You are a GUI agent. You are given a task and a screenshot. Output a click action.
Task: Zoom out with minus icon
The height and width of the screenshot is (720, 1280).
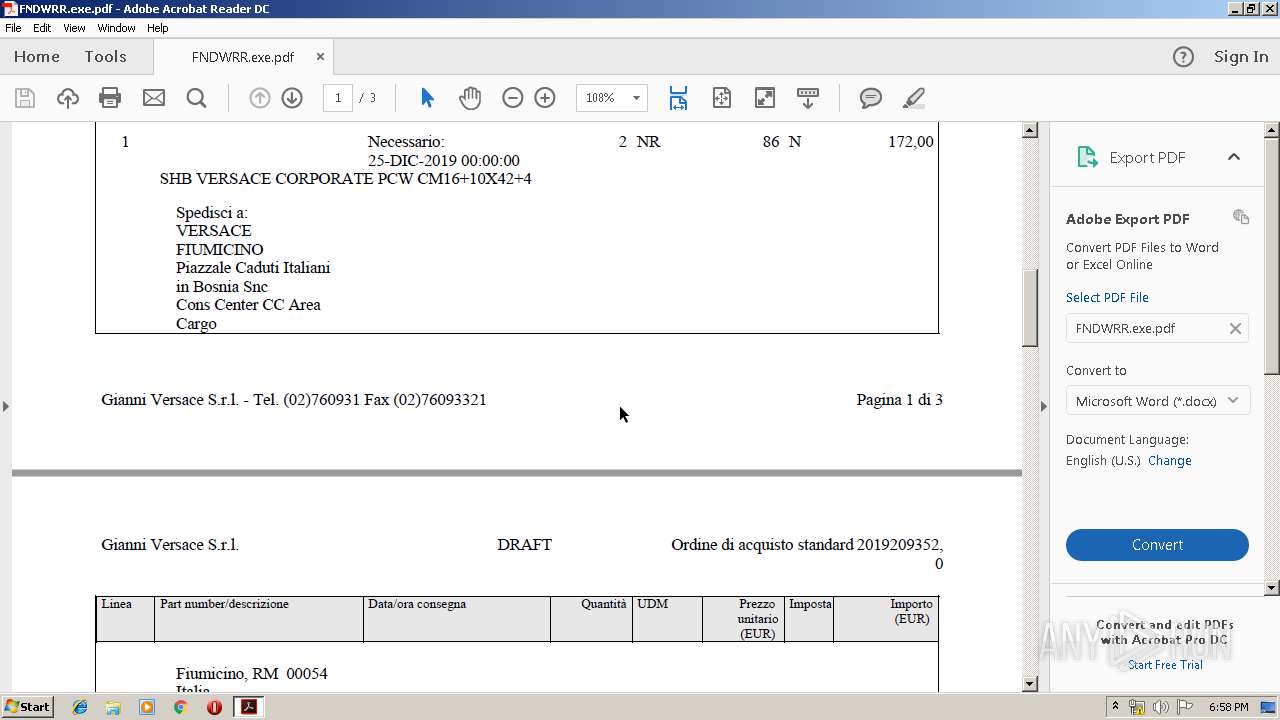[x=513, y=98]
